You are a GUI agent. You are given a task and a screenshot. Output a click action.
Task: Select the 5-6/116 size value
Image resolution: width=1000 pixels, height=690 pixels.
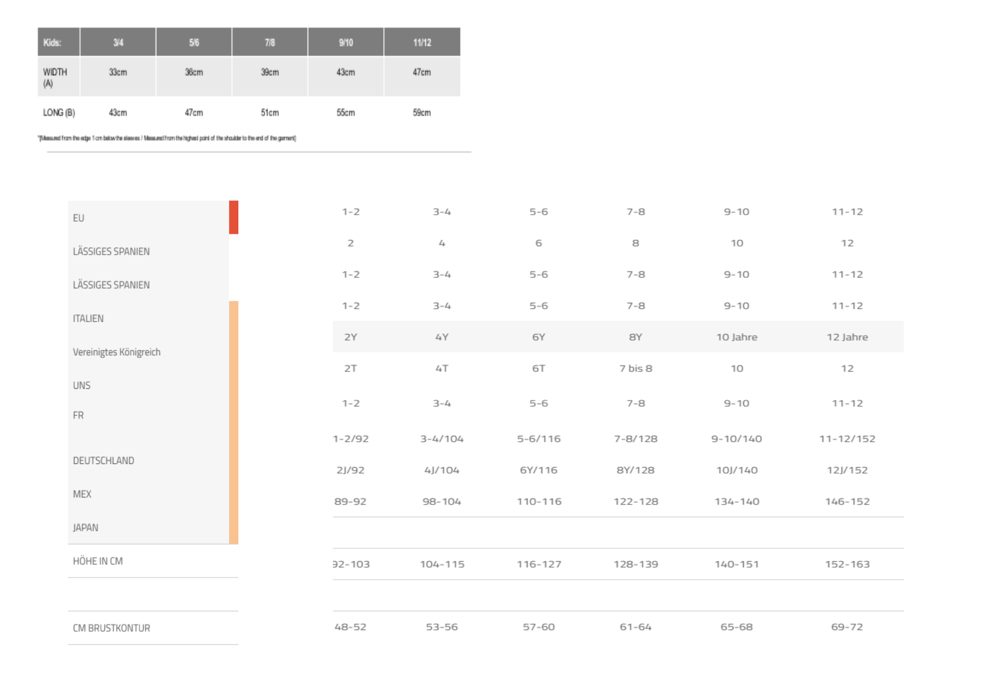539,439
